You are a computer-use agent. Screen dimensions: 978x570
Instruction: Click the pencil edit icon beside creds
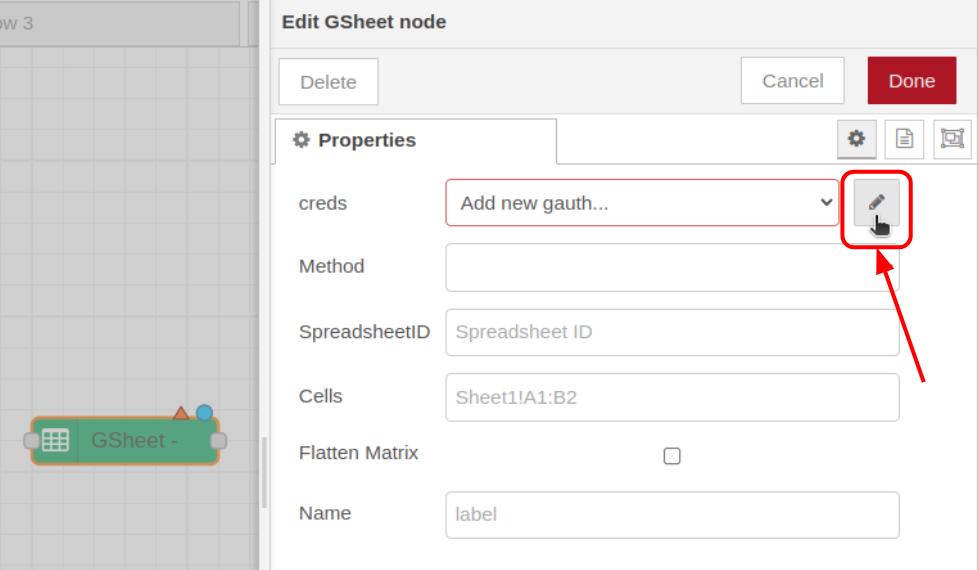[x=876, y=202]
